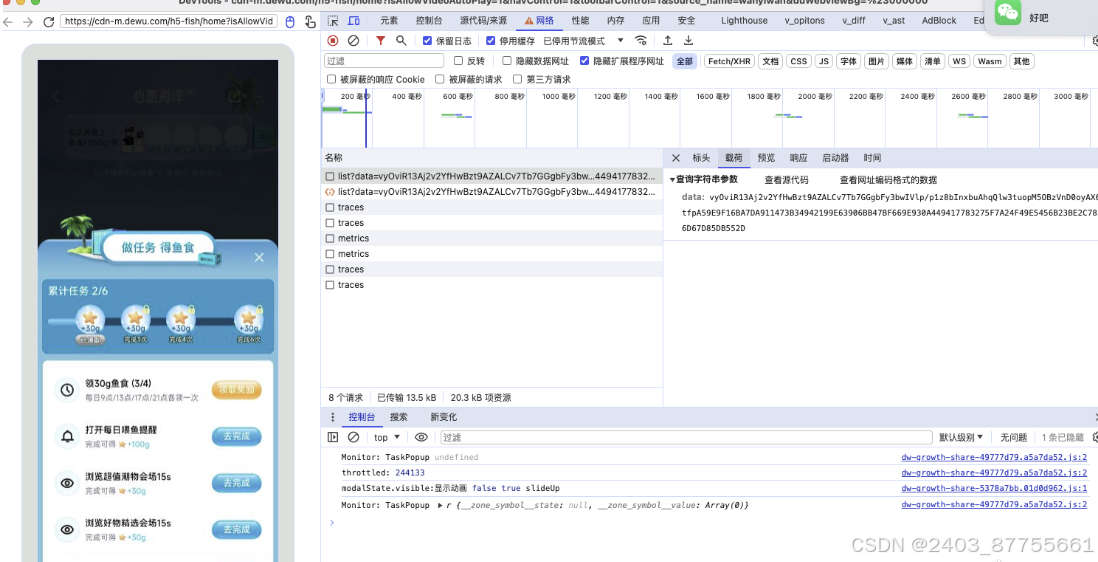Click the mouse icon beside address bar
The height and width of the screenshot is (562, 1098).
291,22
